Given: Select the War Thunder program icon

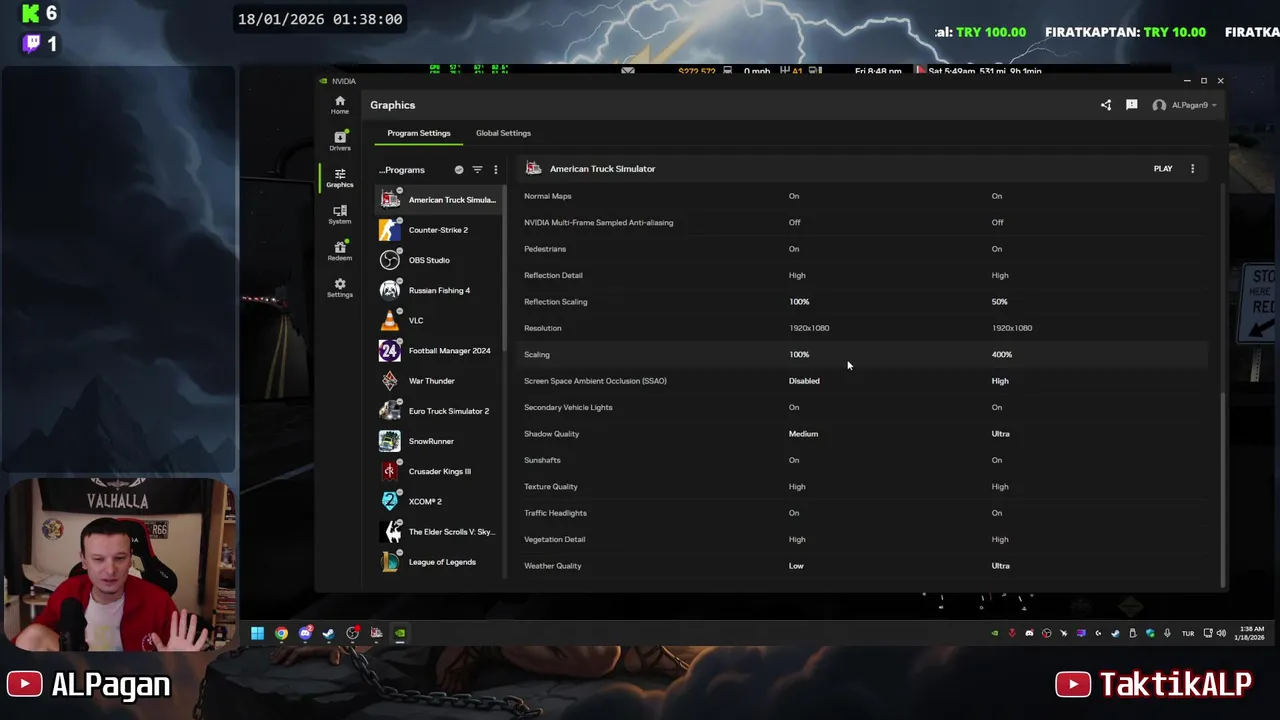Looking at the screenshot, I should [x=389, y=381].
